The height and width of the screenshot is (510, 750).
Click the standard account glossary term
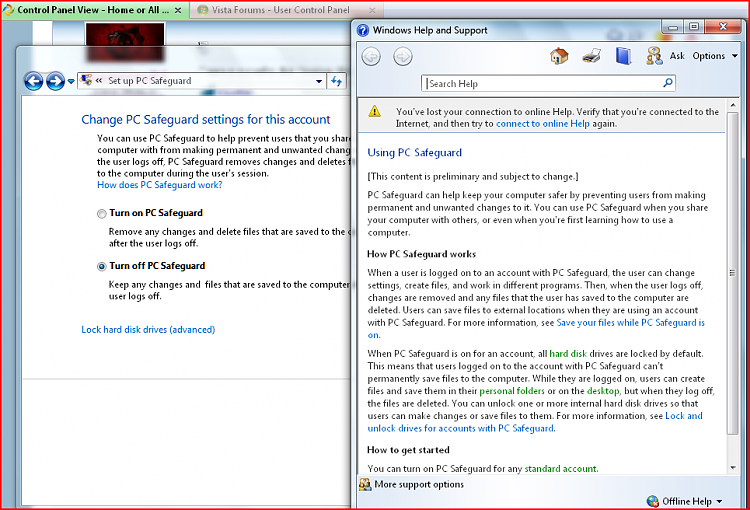560,468
